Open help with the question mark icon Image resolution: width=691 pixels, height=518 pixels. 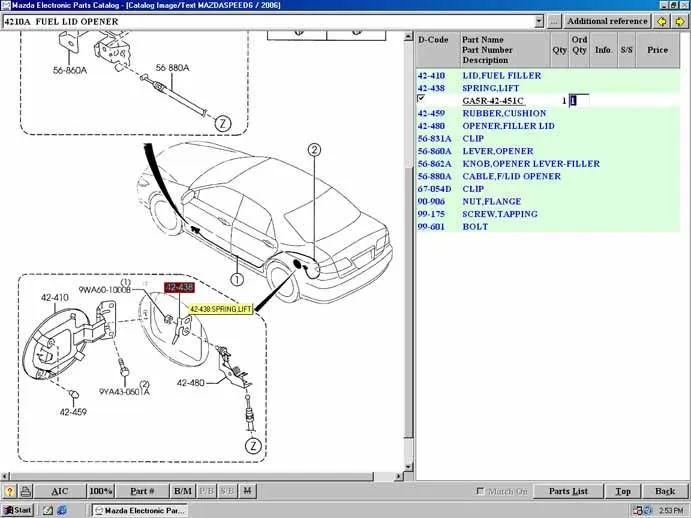(x=9, y=491)
